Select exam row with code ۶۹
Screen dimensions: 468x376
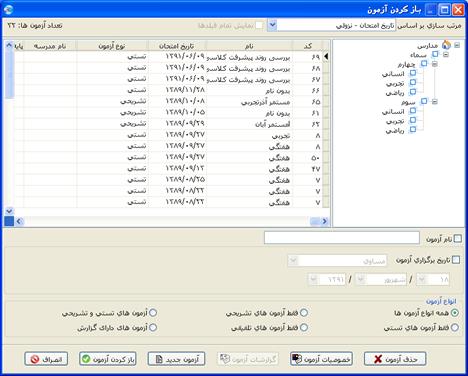point(169,57)
